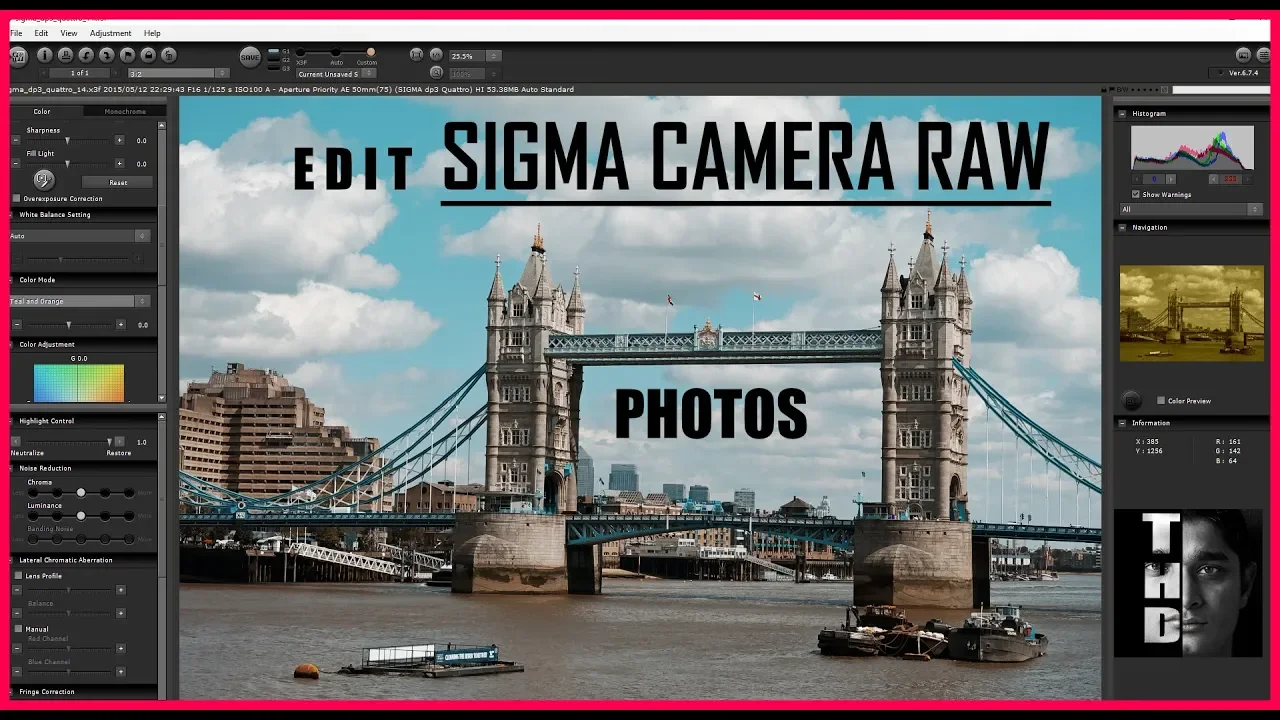Click the flag mark icon

click(127, 56)
